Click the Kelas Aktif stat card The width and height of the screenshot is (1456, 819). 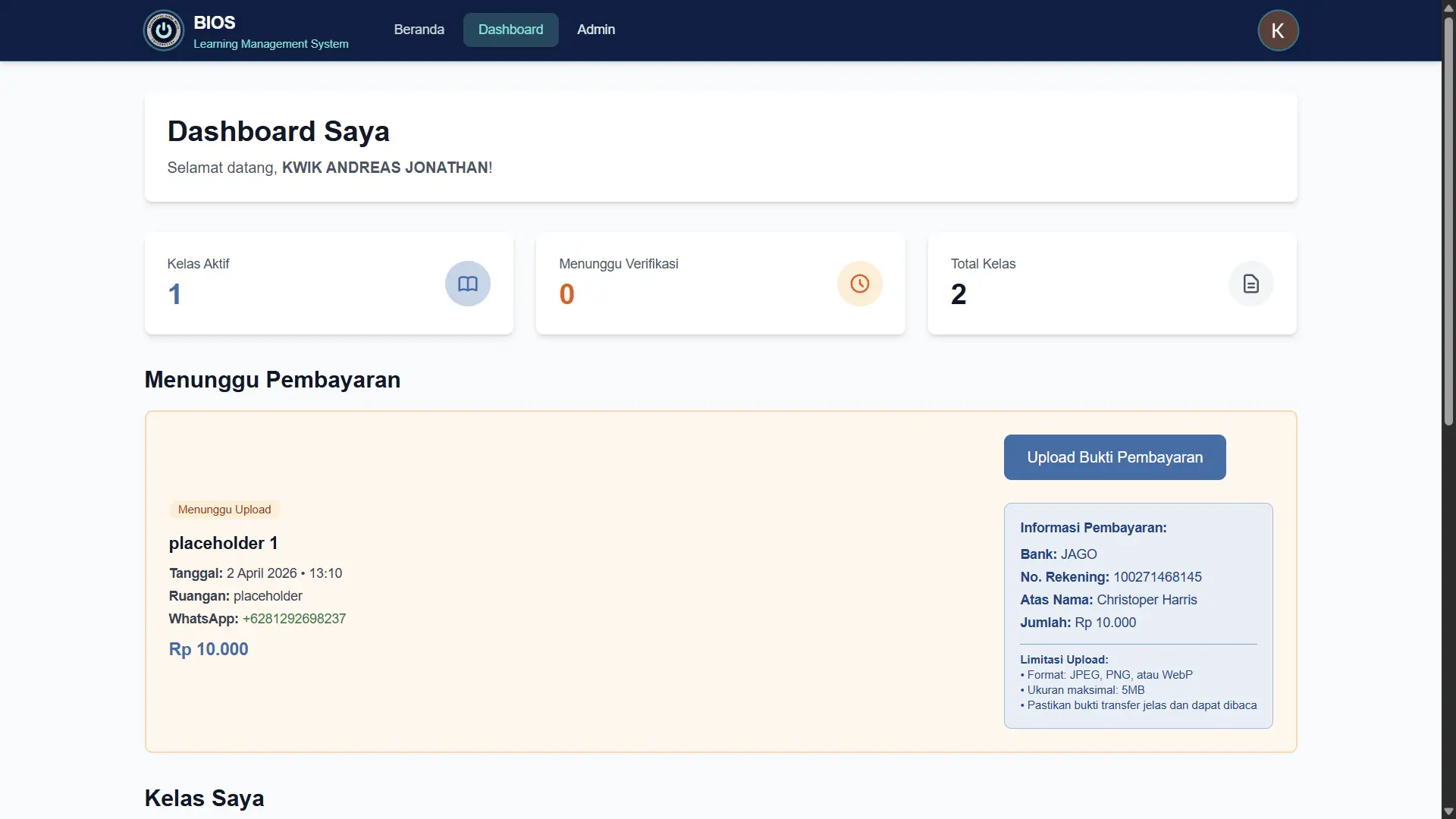tap(328, 284)
